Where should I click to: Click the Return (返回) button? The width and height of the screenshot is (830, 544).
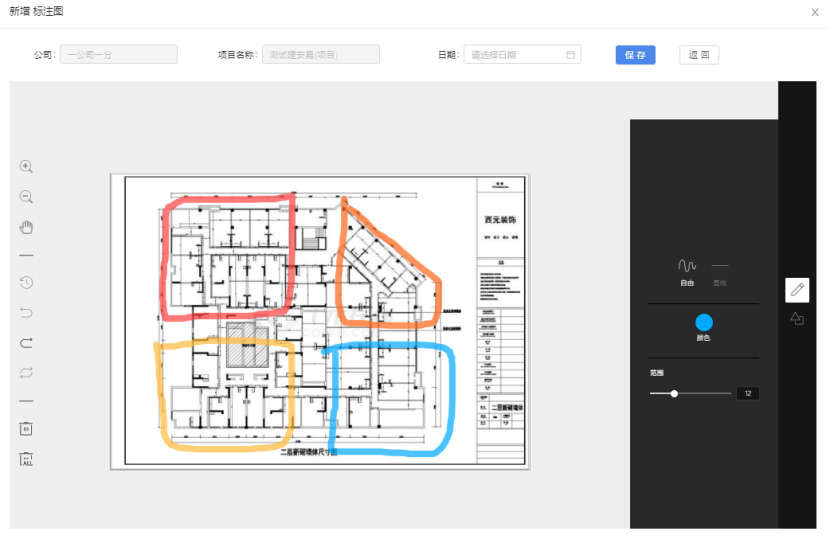pos(698,55)
